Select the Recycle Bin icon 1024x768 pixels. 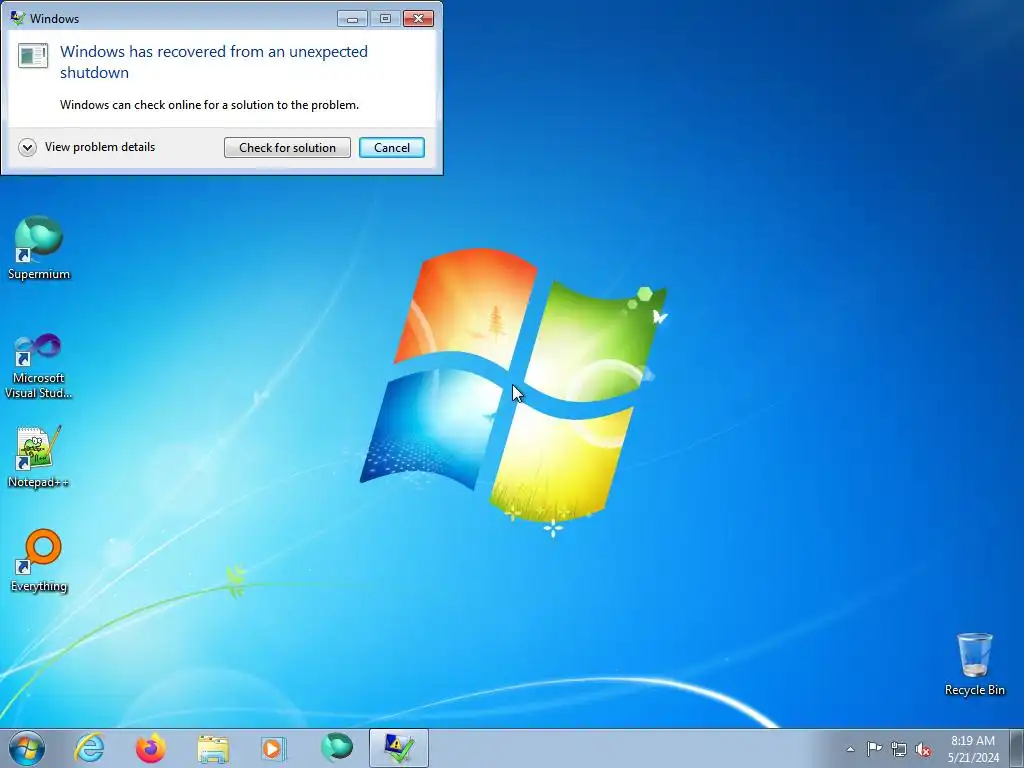coord(974,664)
